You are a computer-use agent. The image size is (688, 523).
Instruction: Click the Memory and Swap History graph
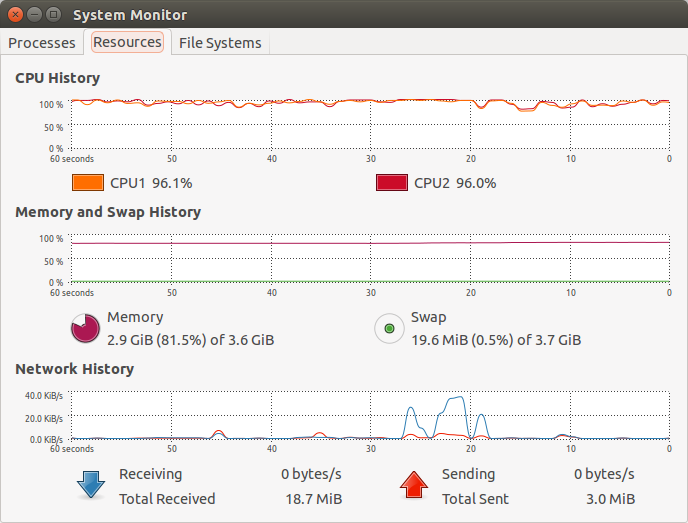pos(370,258)
